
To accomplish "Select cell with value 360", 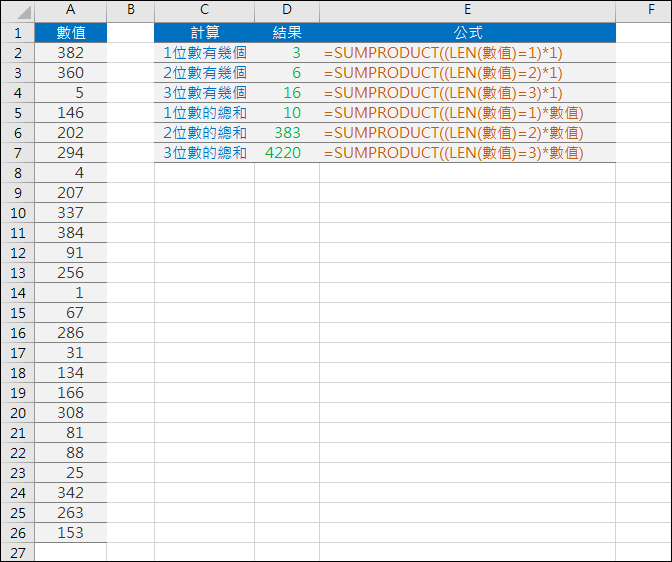I will 71,73.
